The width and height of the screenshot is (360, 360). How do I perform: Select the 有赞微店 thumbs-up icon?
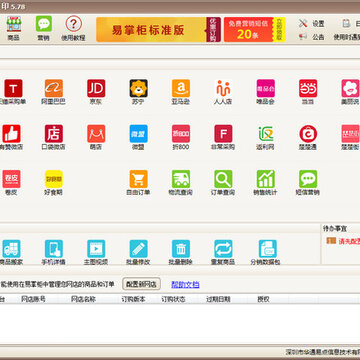[x=11, y=134]
